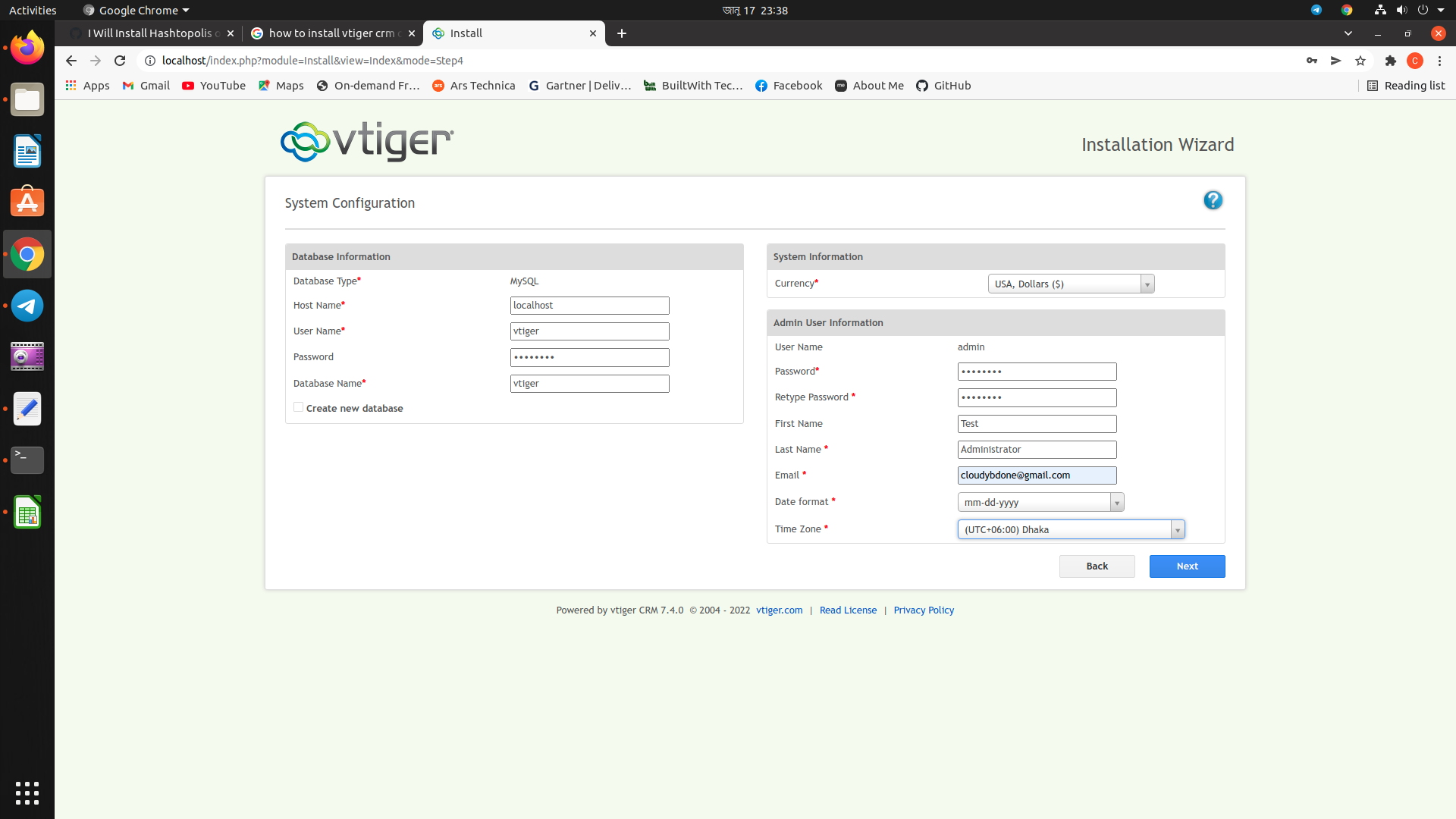Open Chrome extensions puzzle icon
The image size is (1456, 819).
(x=1391, y=61)
